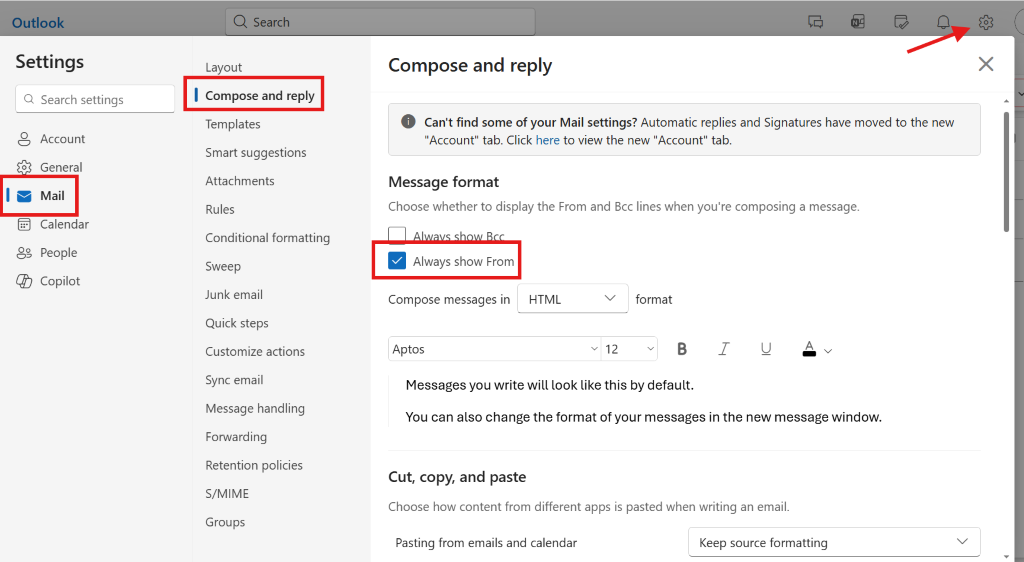Click the Mail envelope icon
This screenshot has width=1024, height=562.
click(x=24, y=196)
